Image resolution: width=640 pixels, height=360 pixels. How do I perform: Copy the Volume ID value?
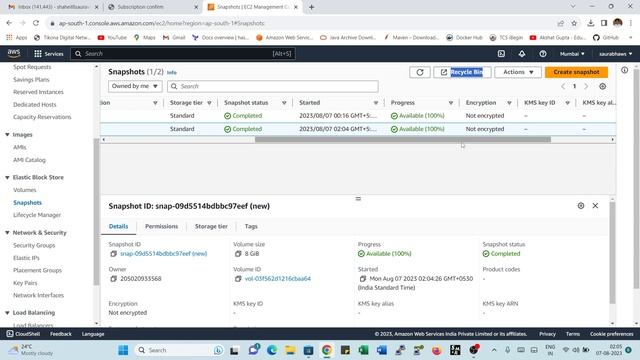(x=238, y=279)
